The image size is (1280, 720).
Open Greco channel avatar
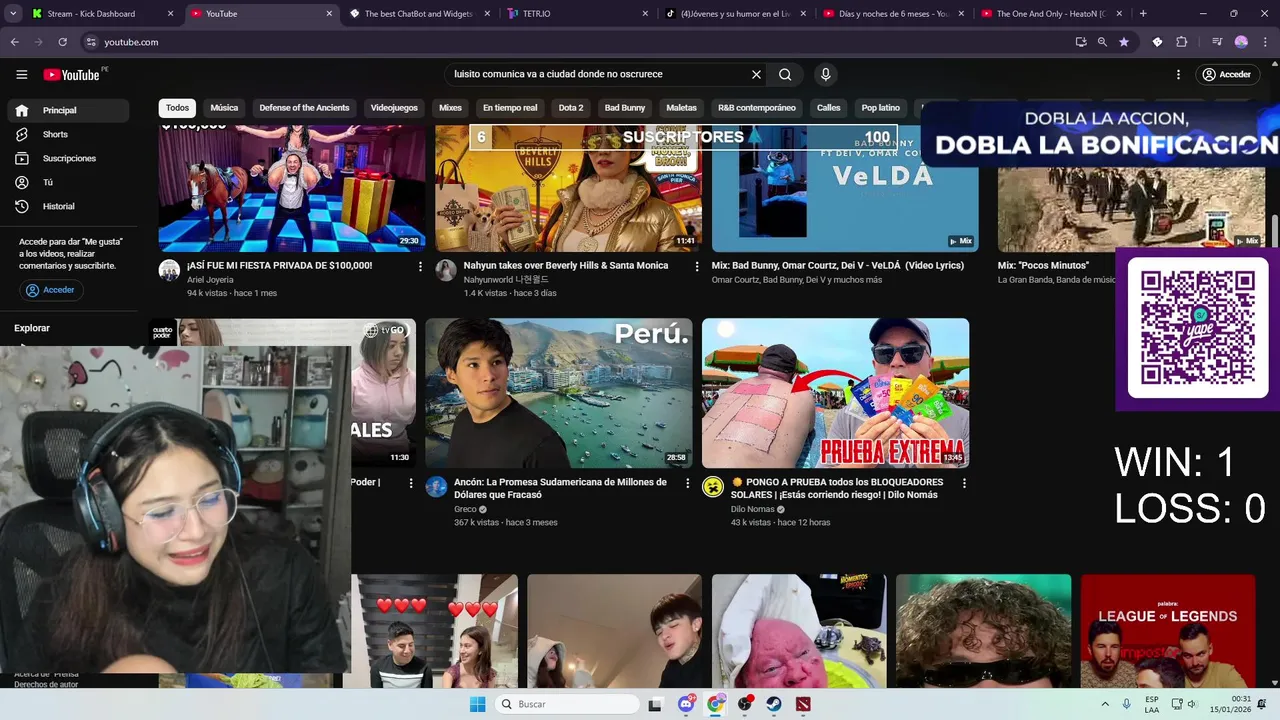[x=436, y=487]
